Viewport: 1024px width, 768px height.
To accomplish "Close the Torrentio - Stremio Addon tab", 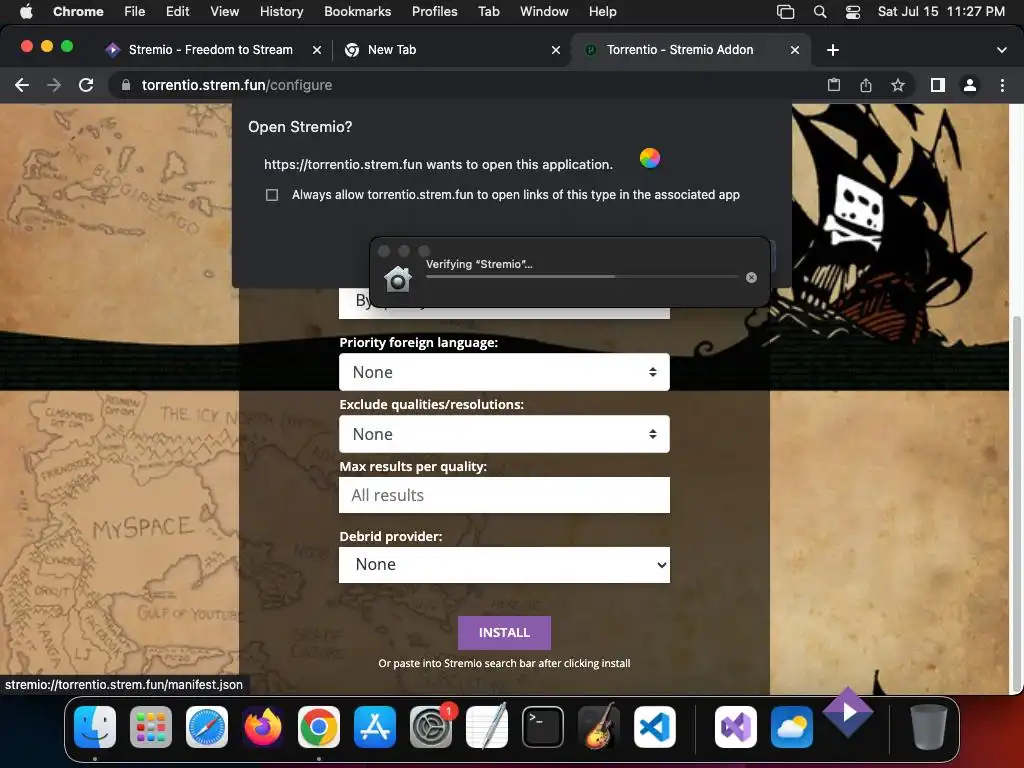I will click(795, 50).
